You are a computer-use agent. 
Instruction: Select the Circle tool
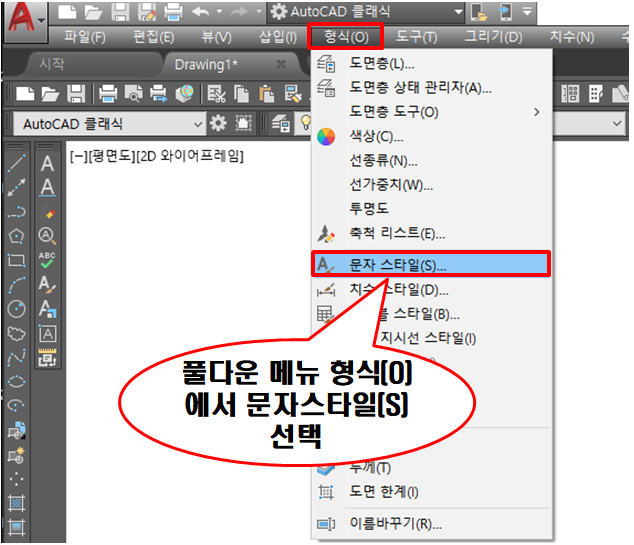point(16,309)
